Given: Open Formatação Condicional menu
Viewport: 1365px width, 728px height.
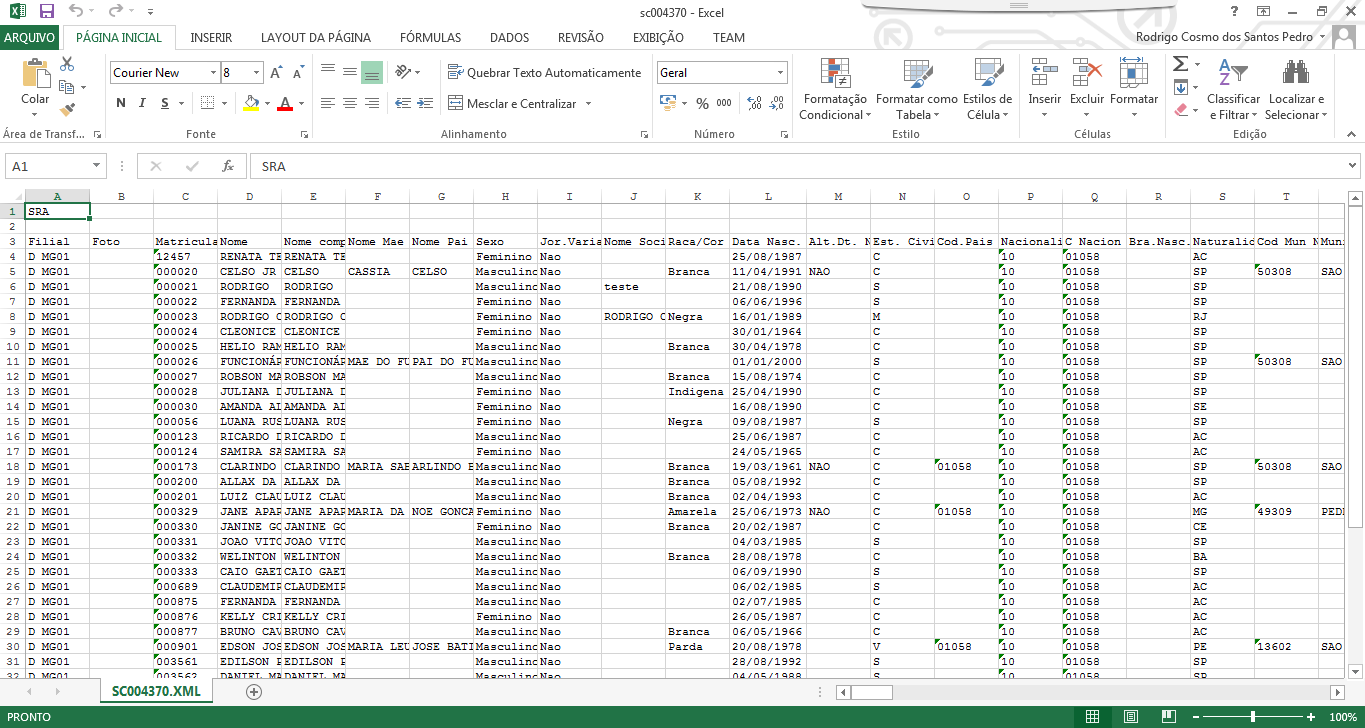Looking at the screenshot, I should point(835,88).
